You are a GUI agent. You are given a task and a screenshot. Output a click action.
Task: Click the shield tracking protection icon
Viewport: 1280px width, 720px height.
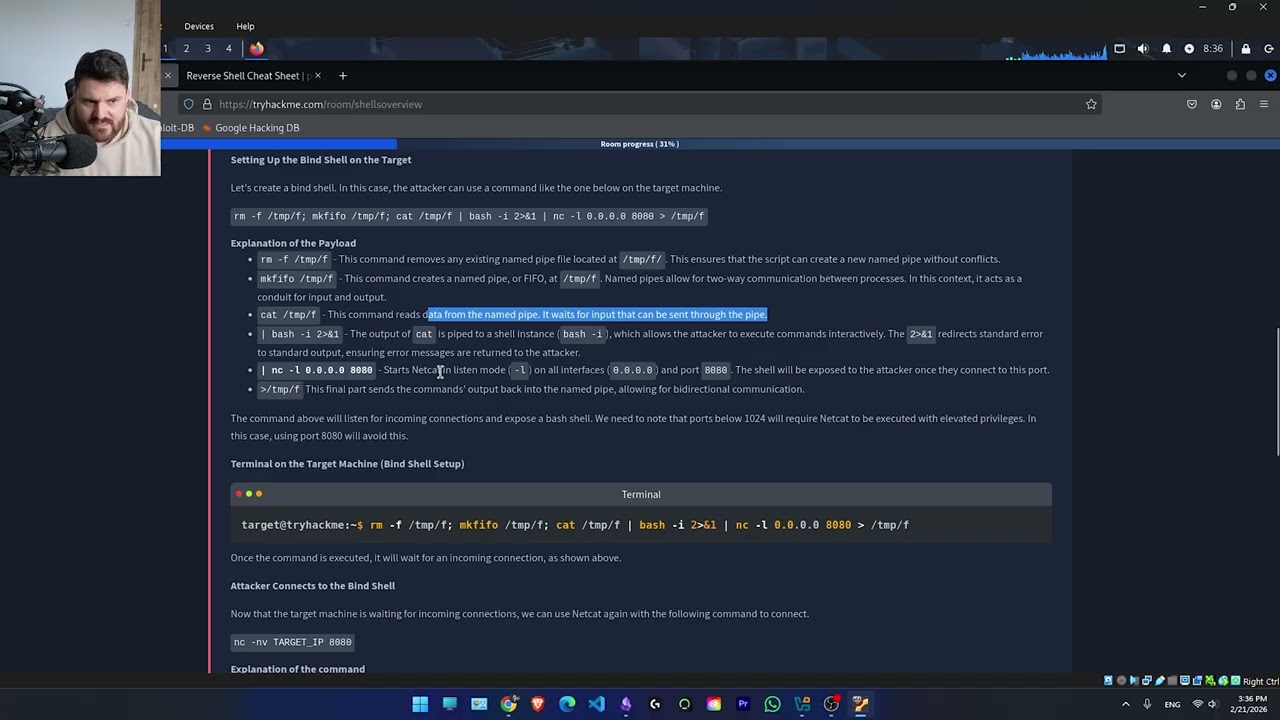(188, 104)
